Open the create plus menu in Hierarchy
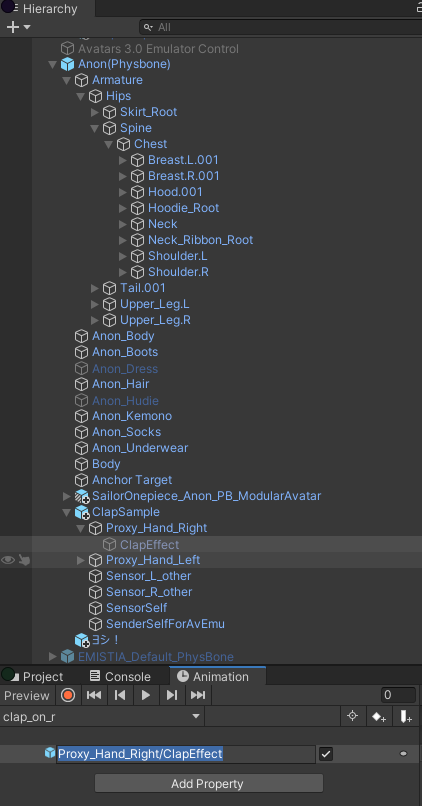422x806 pixels. click(18, 27)
